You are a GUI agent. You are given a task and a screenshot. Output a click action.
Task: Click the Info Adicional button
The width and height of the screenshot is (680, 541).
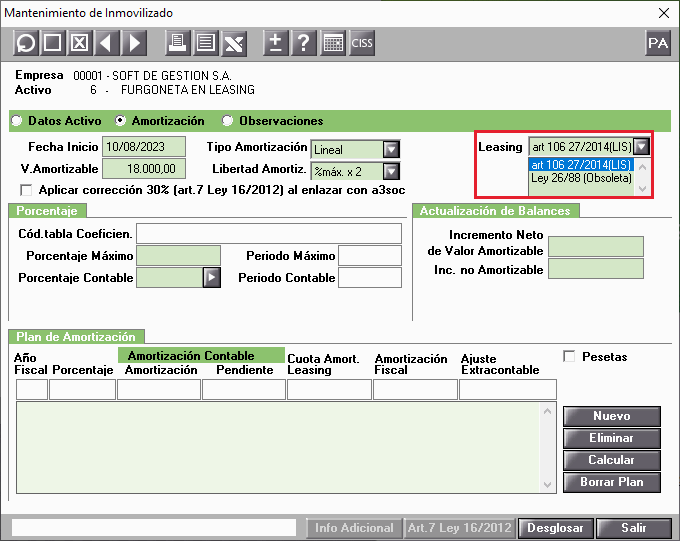point(354,528)
